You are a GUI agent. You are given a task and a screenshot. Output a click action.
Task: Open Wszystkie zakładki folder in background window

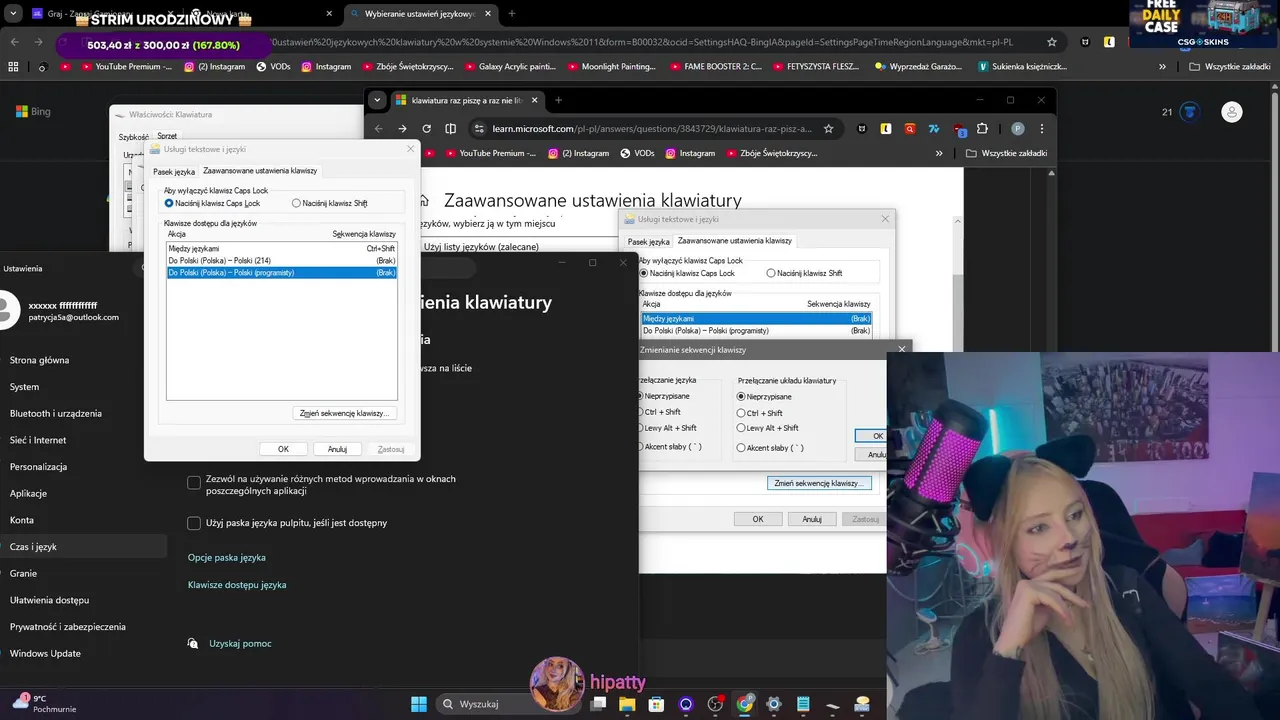click(x=1229, y=67)
